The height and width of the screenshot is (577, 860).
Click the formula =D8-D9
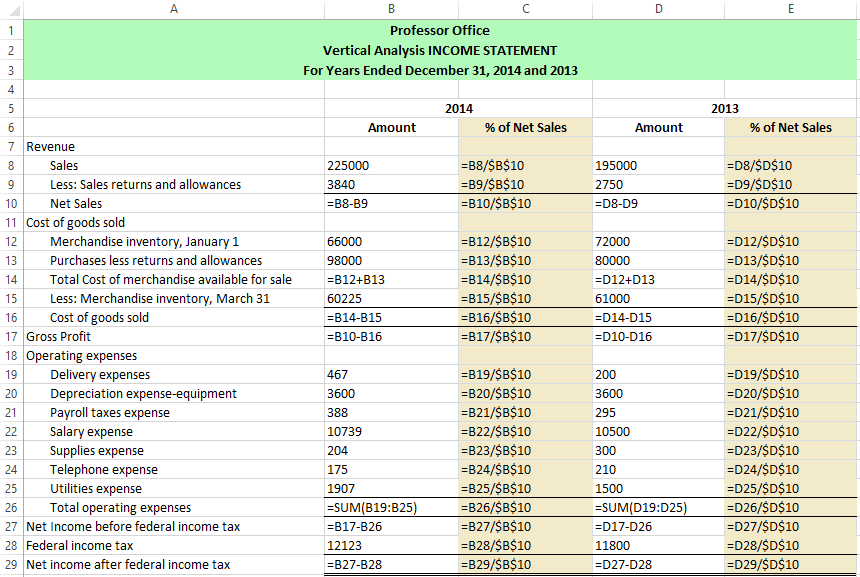pyautogui.click(x=658, y=203)
